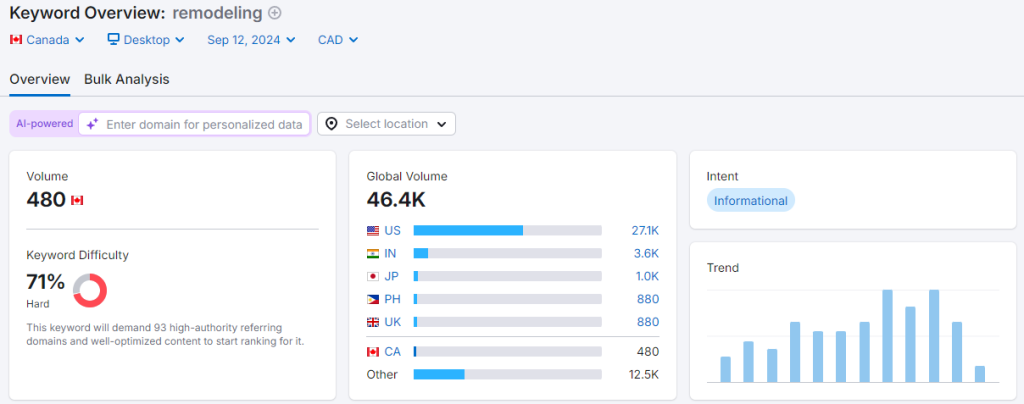Click the 3.6K India volume link
The width and height of the screenshot is (1024, 404).
(x=646, y=253)
